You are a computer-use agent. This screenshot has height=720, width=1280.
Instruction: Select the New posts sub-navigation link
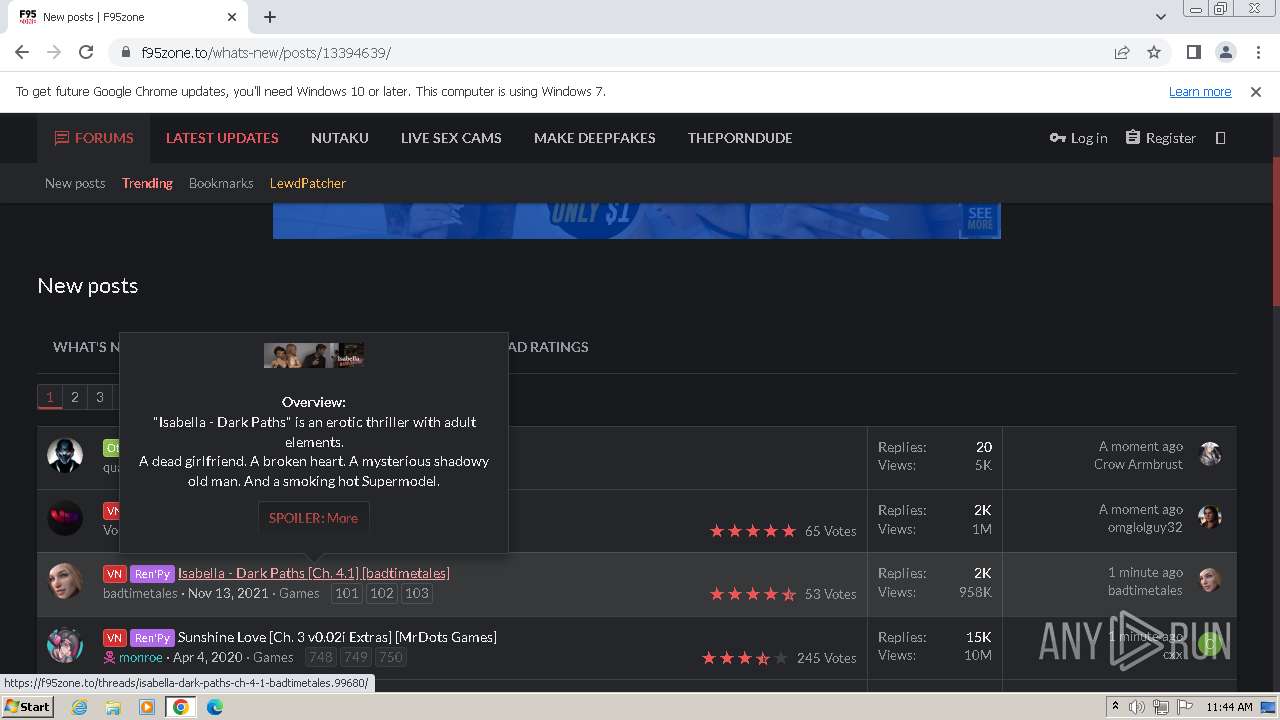[75, 183]
